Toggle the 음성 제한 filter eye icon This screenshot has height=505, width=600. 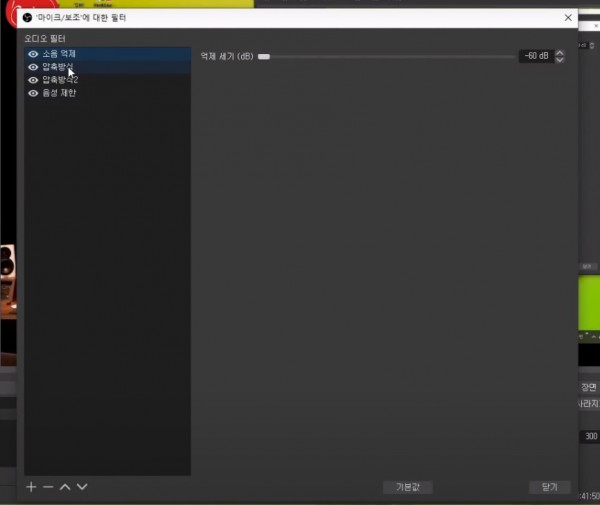tap(33, 93)
